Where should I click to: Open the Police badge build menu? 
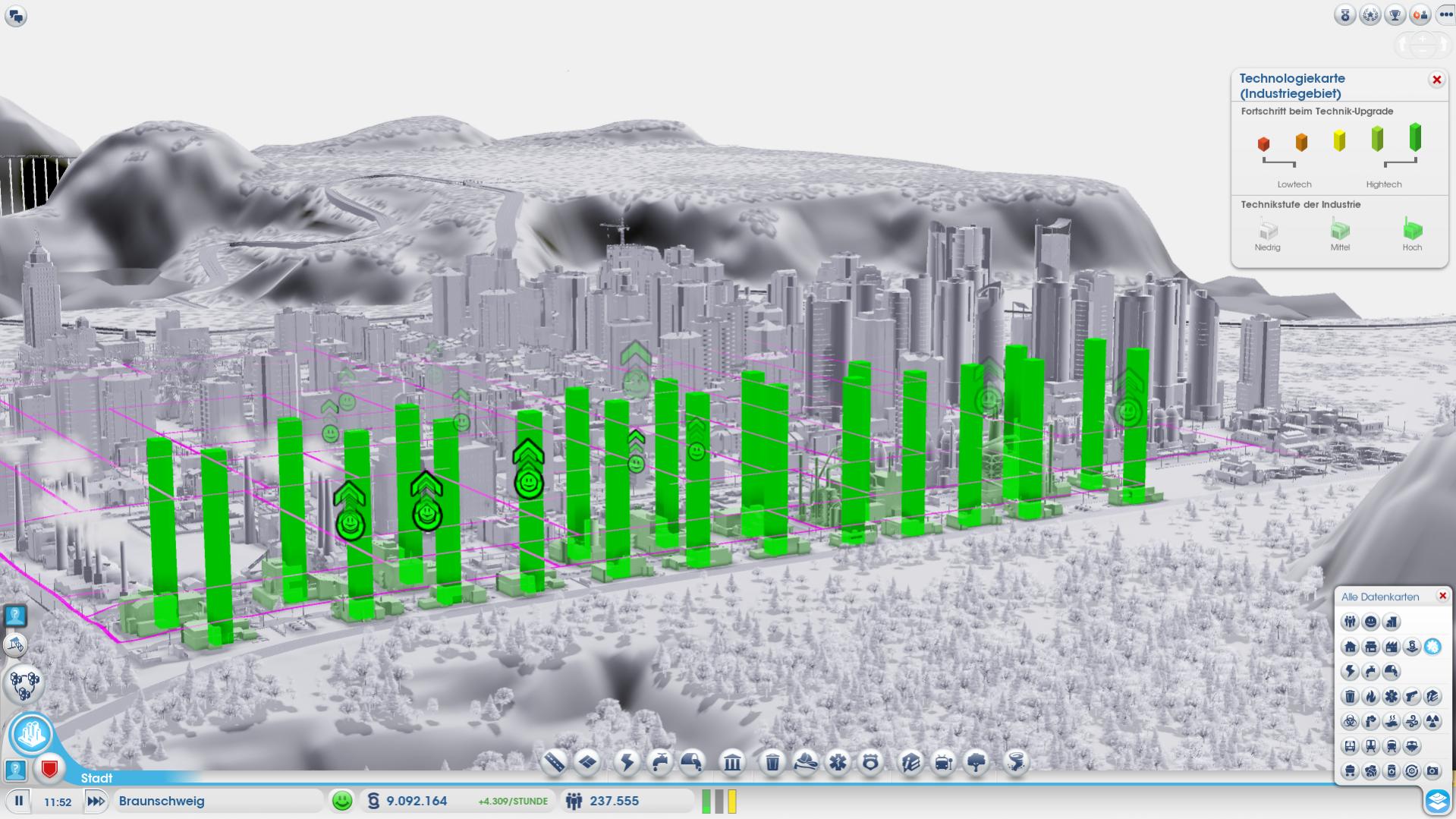click(870, 761)
